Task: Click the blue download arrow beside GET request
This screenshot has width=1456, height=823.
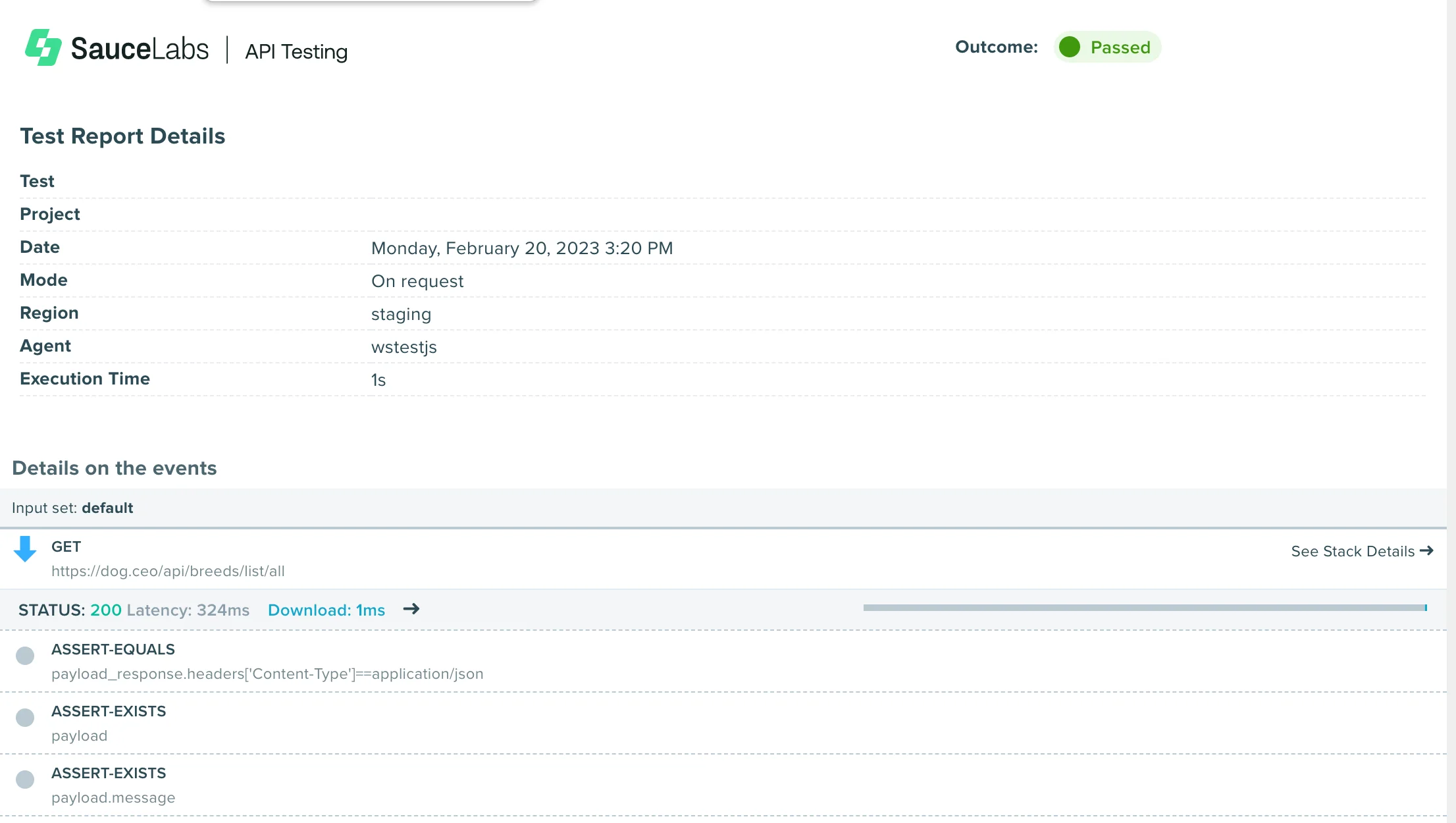Action: [25, 550]
